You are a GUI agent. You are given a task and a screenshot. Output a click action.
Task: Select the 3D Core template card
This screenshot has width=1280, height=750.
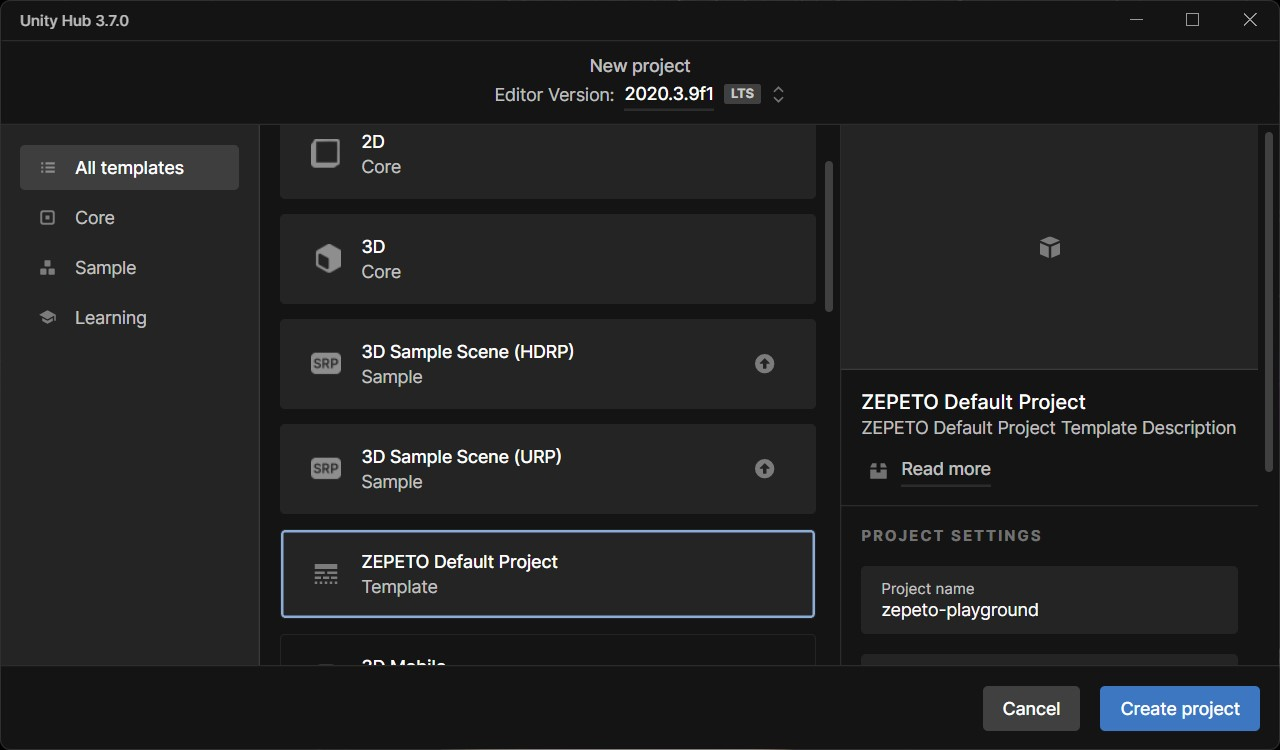(548, 259)
